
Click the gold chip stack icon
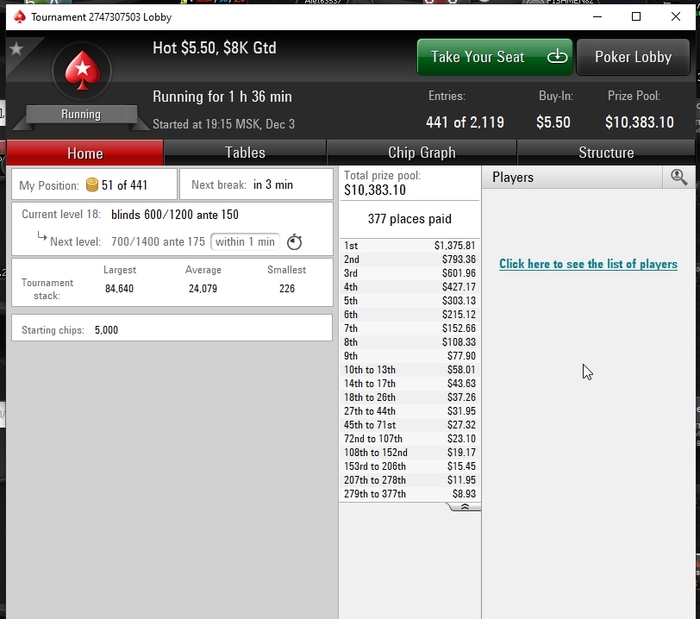(92, 185)
